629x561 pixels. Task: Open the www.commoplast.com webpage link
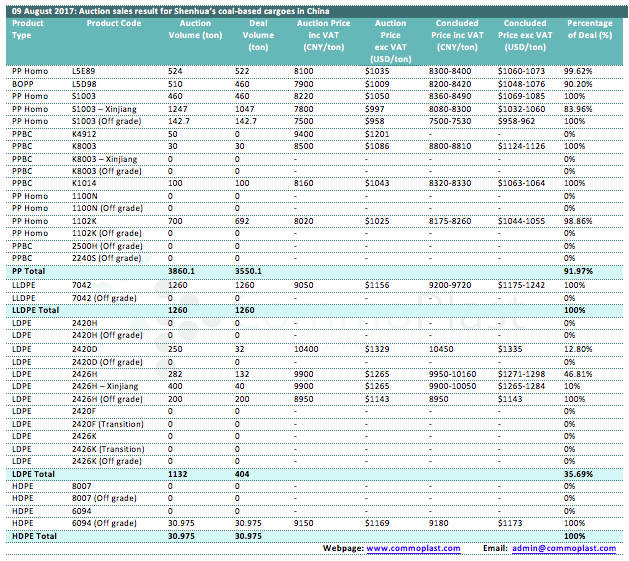point(413,548)
